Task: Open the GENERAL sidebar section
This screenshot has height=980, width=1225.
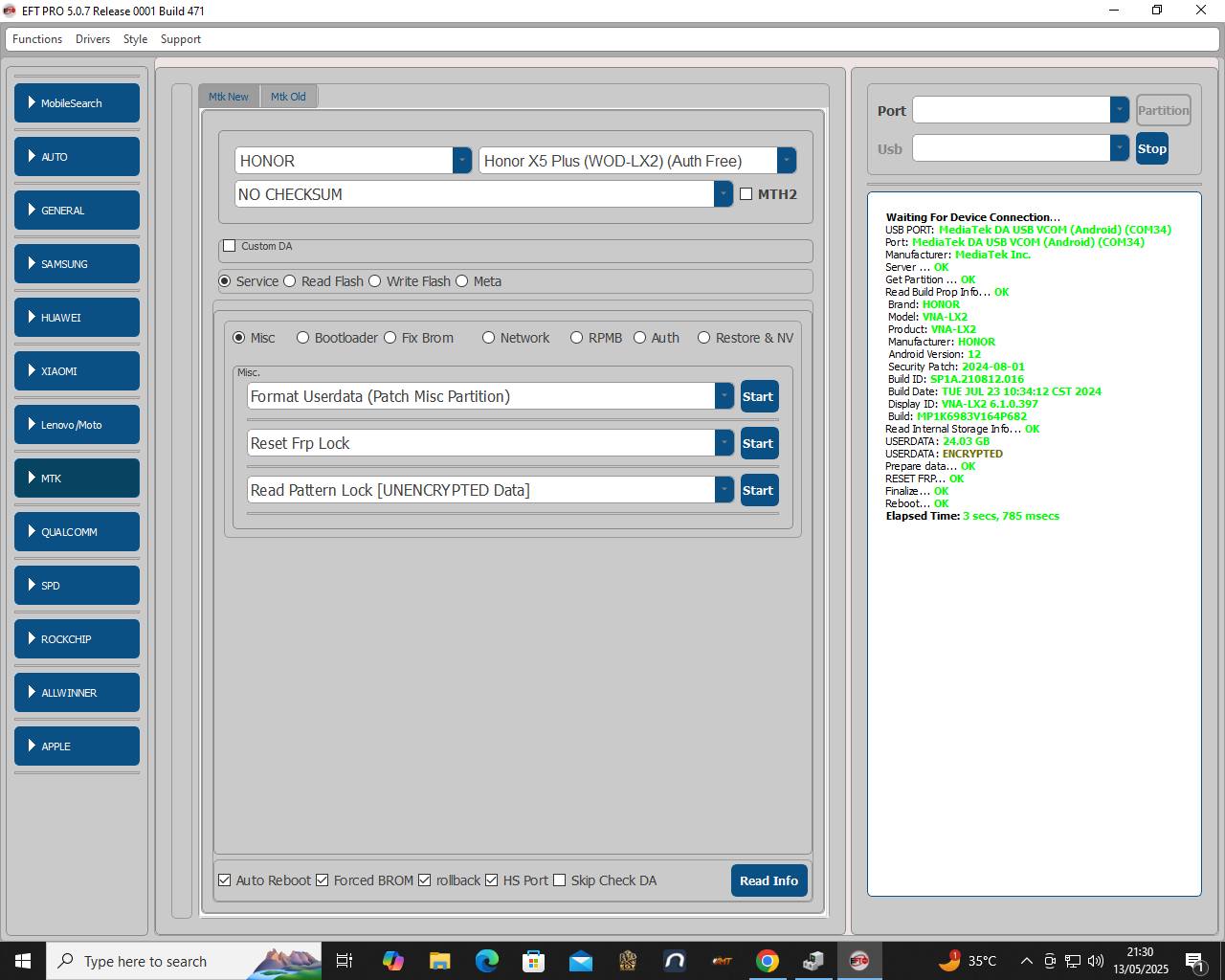Action: [77, 211]
